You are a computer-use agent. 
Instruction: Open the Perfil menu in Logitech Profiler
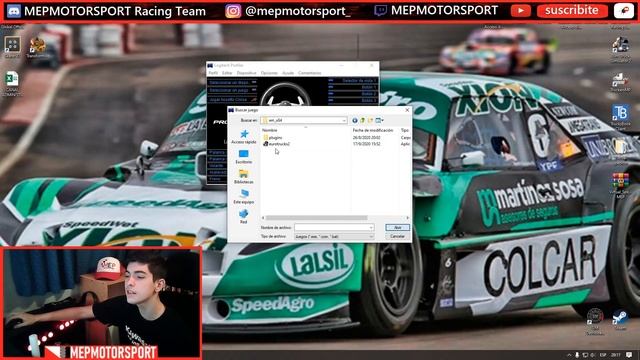[213, 73]
